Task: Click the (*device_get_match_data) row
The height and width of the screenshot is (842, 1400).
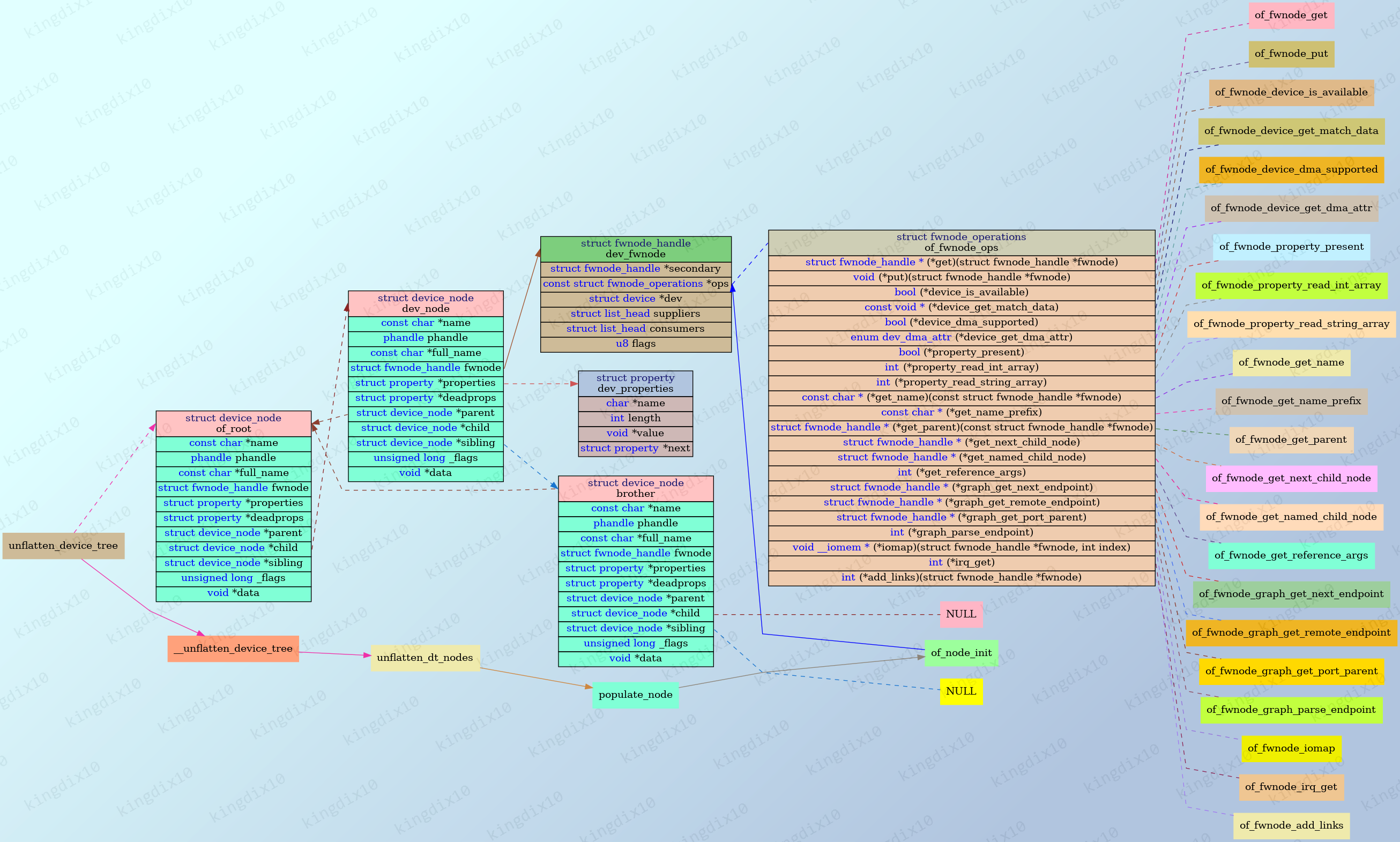Action: click(962, 308)
